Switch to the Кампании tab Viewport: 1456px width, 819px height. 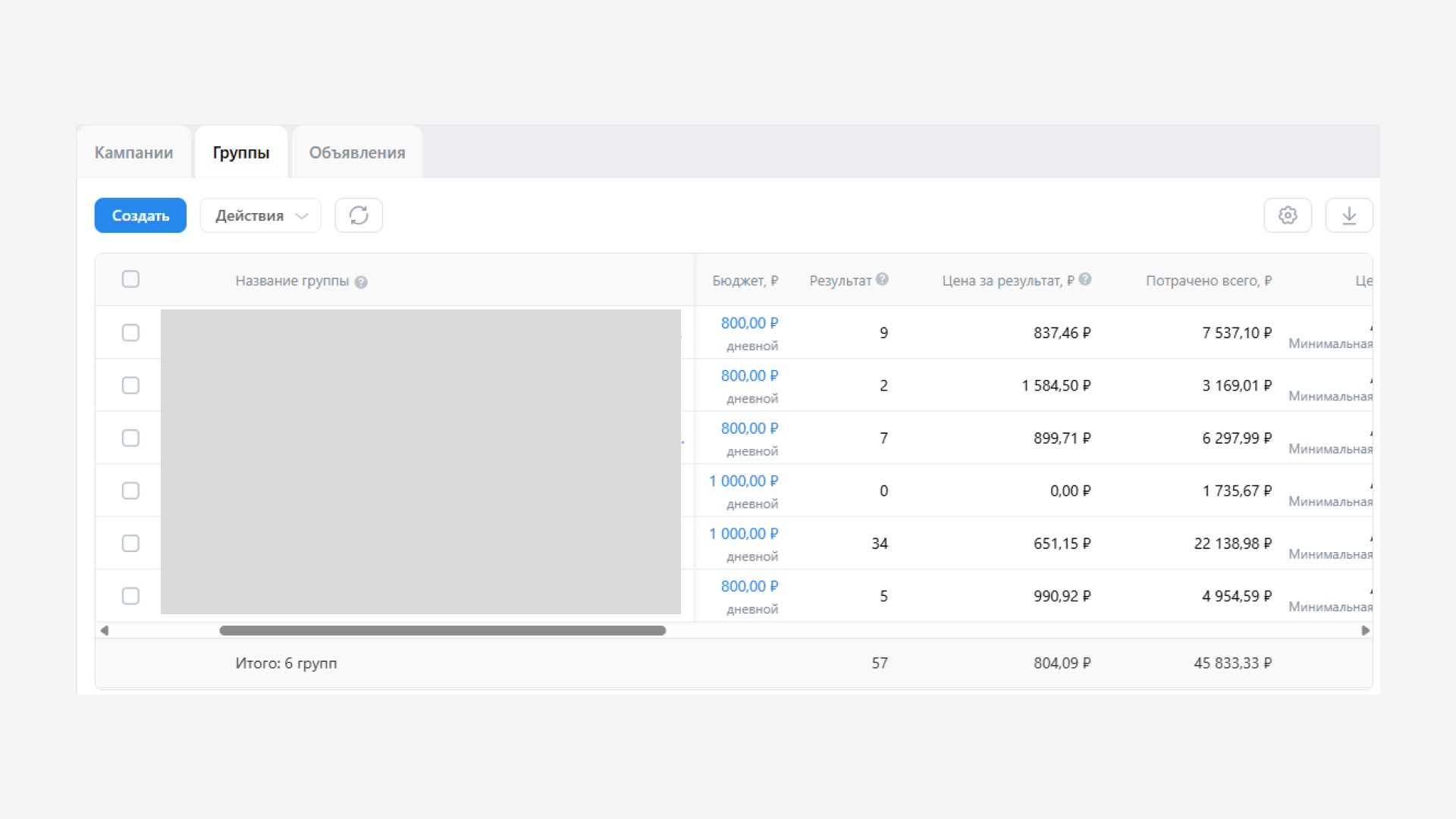(x=133, y=152)
